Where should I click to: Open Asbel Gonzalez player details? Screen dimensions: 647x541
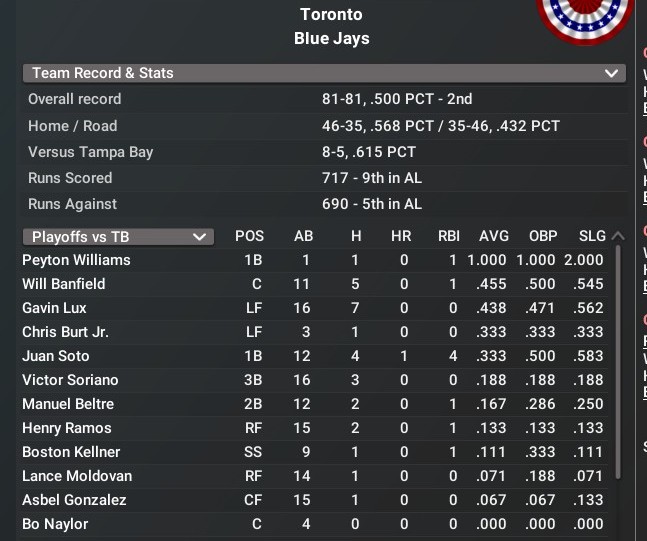coord(74,500)
